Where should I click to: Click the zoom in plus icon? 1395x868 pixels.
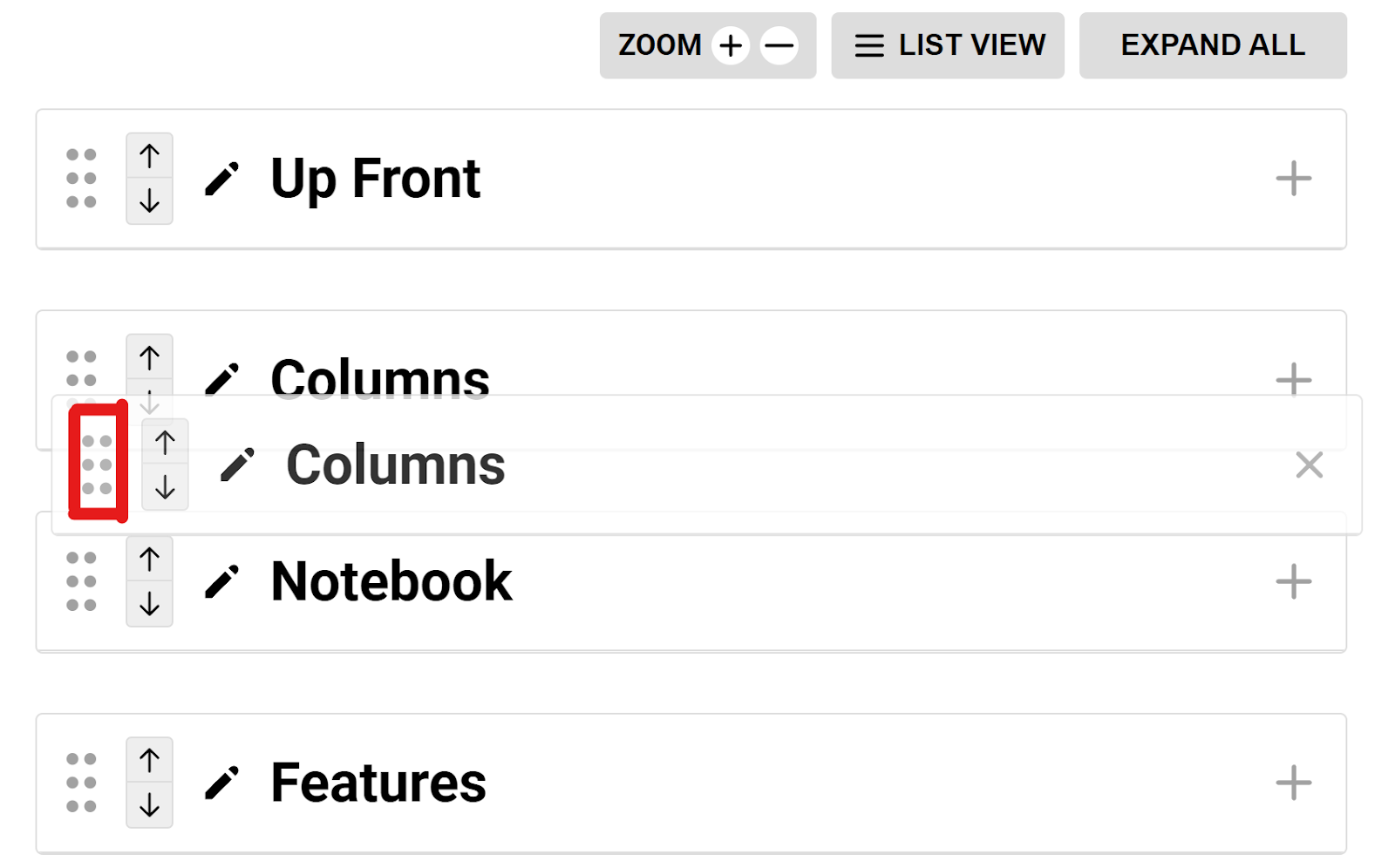click(731, 45)
